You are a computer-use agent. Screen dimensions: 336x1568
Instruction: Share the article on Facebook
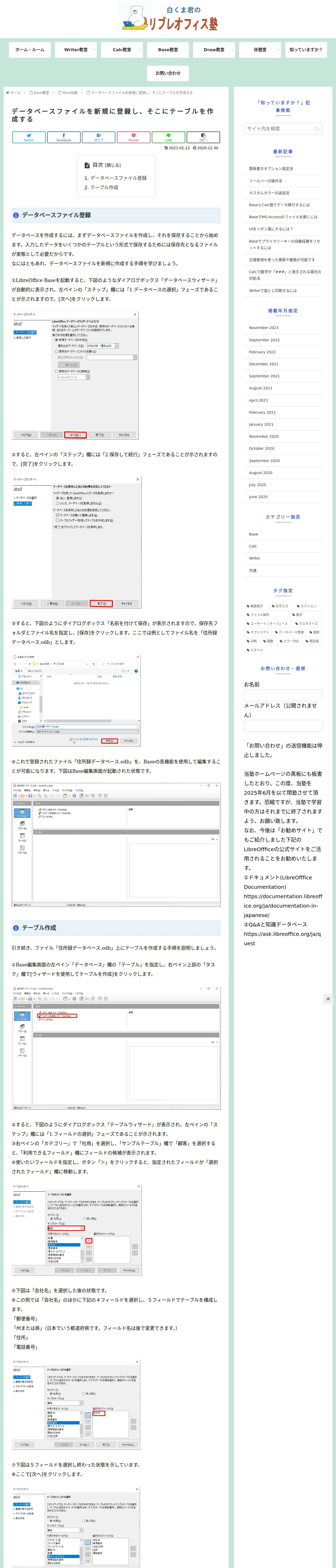pyautogui.click(x=63, y=137)
